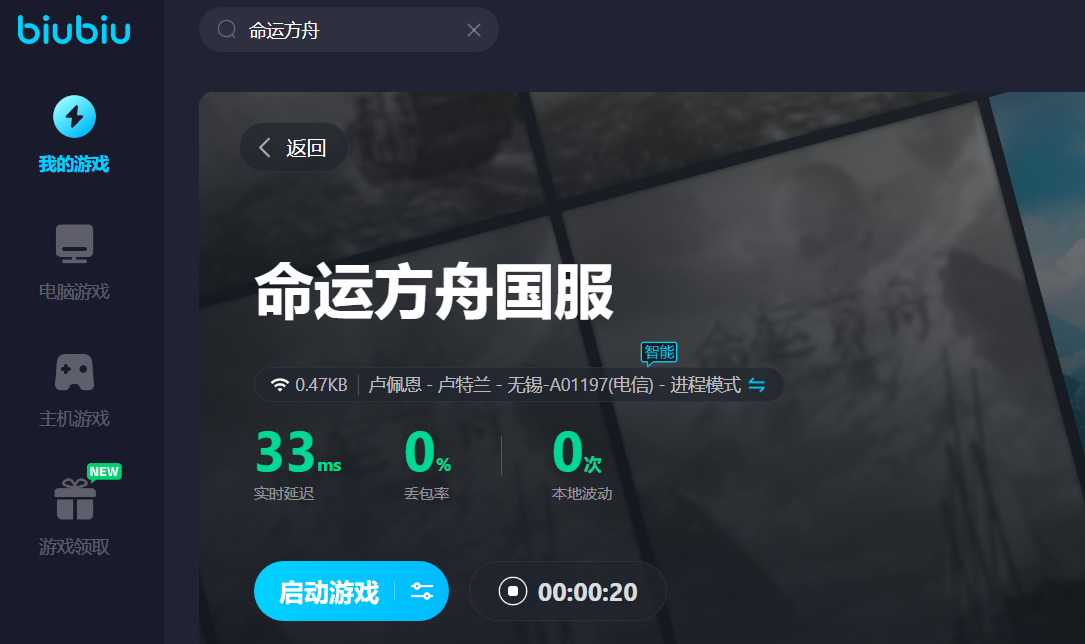Go back with the 返回 button

pyautogui.click(x=293, y=147)
